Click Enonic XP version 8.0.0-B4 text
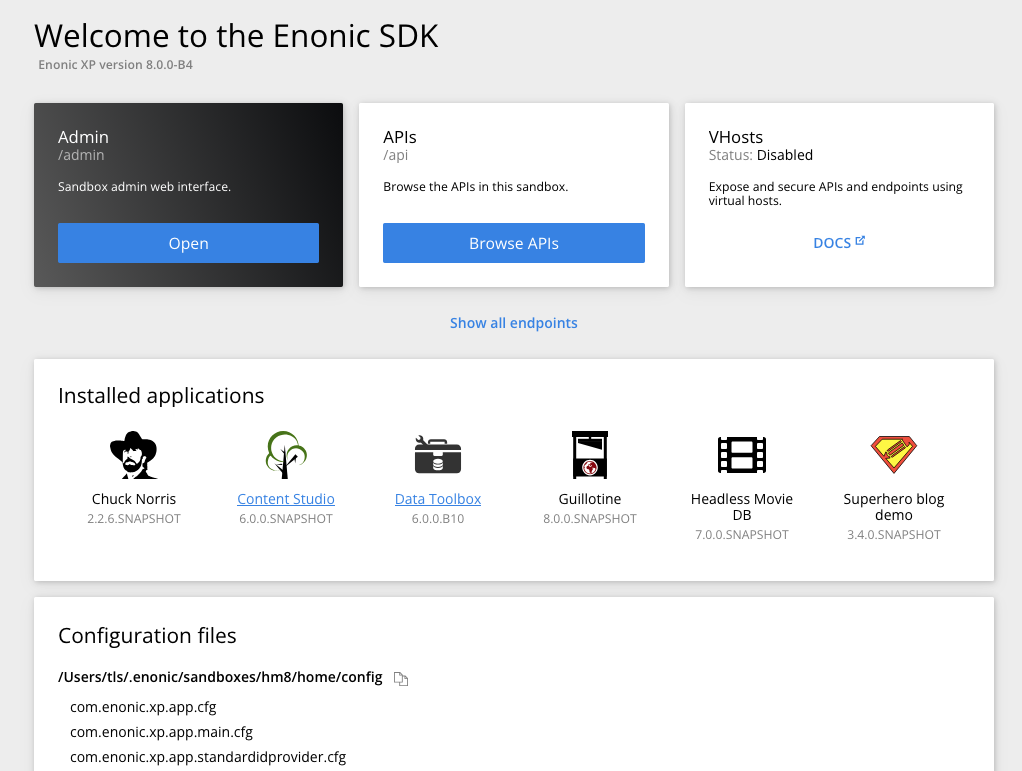1022x771 pixels. tap(115, 65)
